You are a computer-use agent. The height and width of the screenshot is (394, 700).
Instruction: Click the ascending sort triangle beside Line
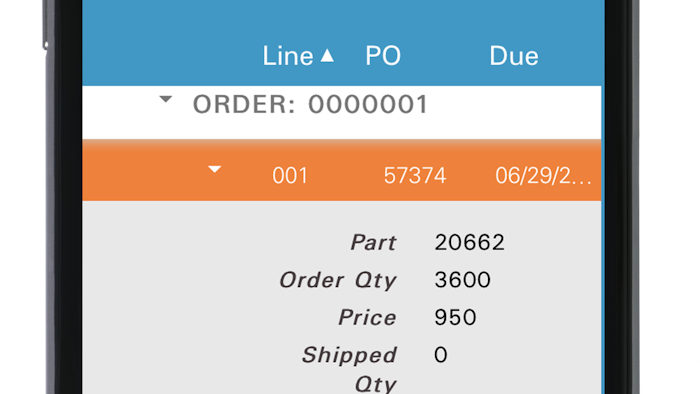(x=327, y=55)
